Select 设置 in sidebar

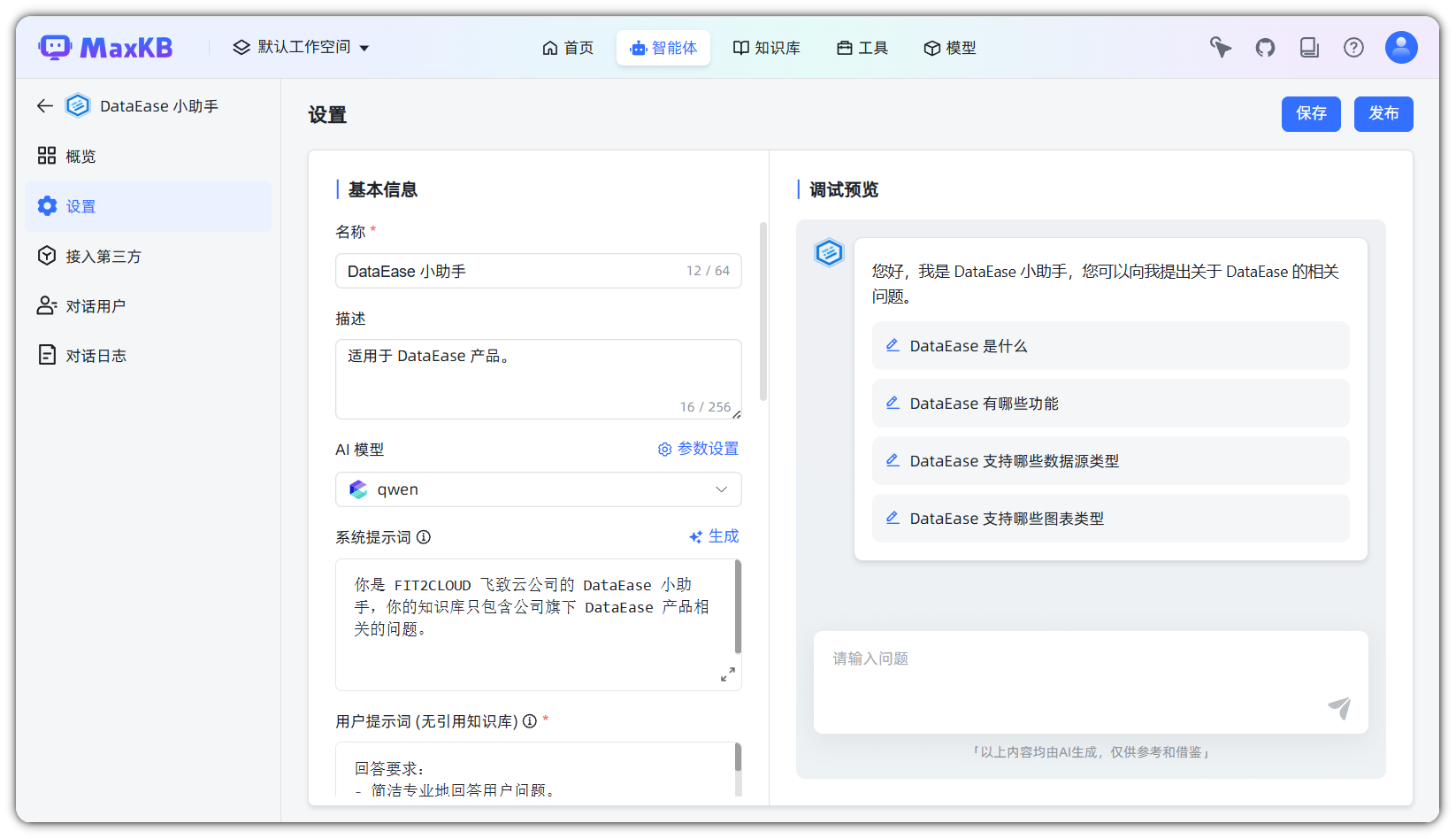pyautogui.click(x=149, y=206)
